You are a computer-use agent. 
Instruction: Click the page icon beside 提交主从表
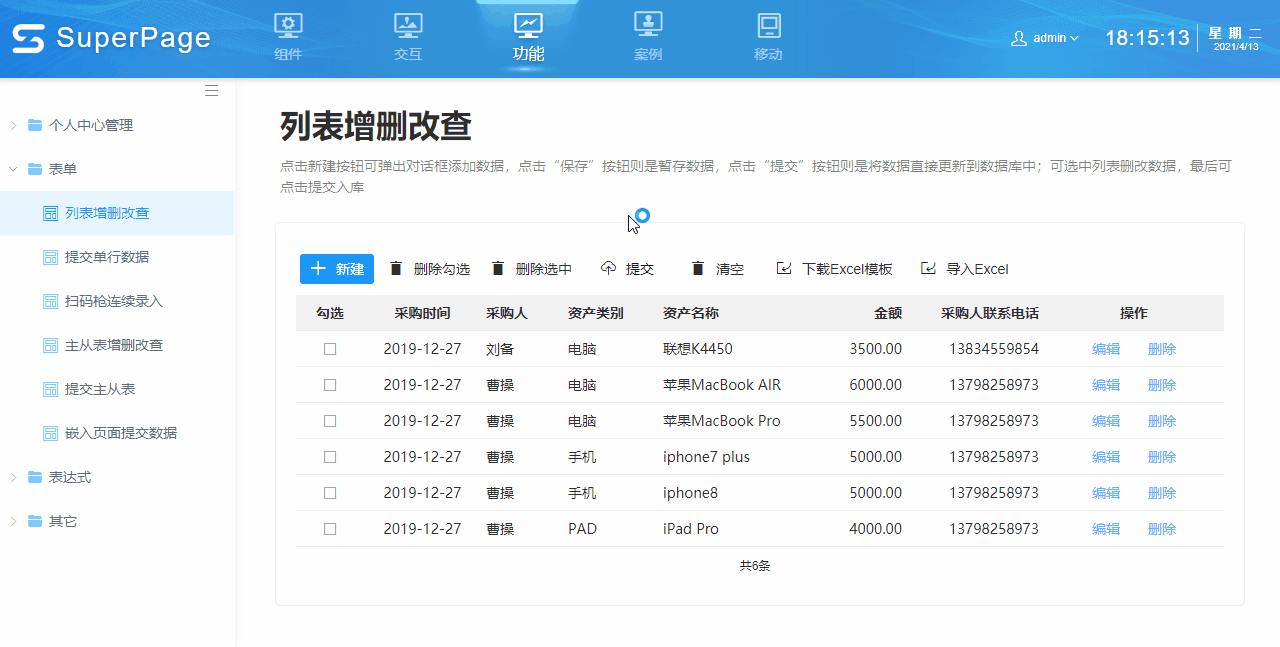point(50,389)
